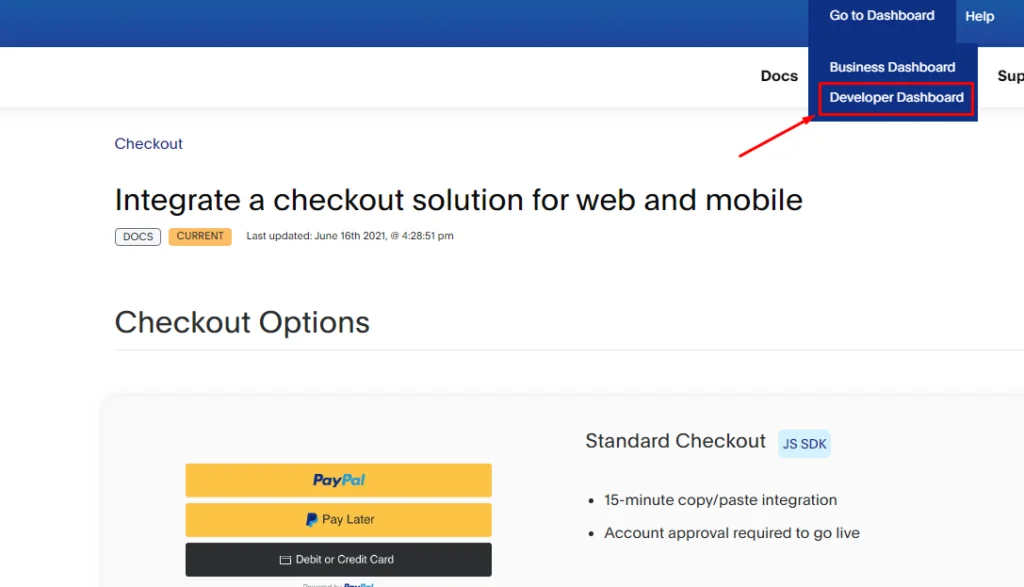Image resolution: width=1024 pixels, height=587 pixels.
Task: Open the Developer Dashboard menu entry
Action: pyautogui.click(x=896, y=98)
